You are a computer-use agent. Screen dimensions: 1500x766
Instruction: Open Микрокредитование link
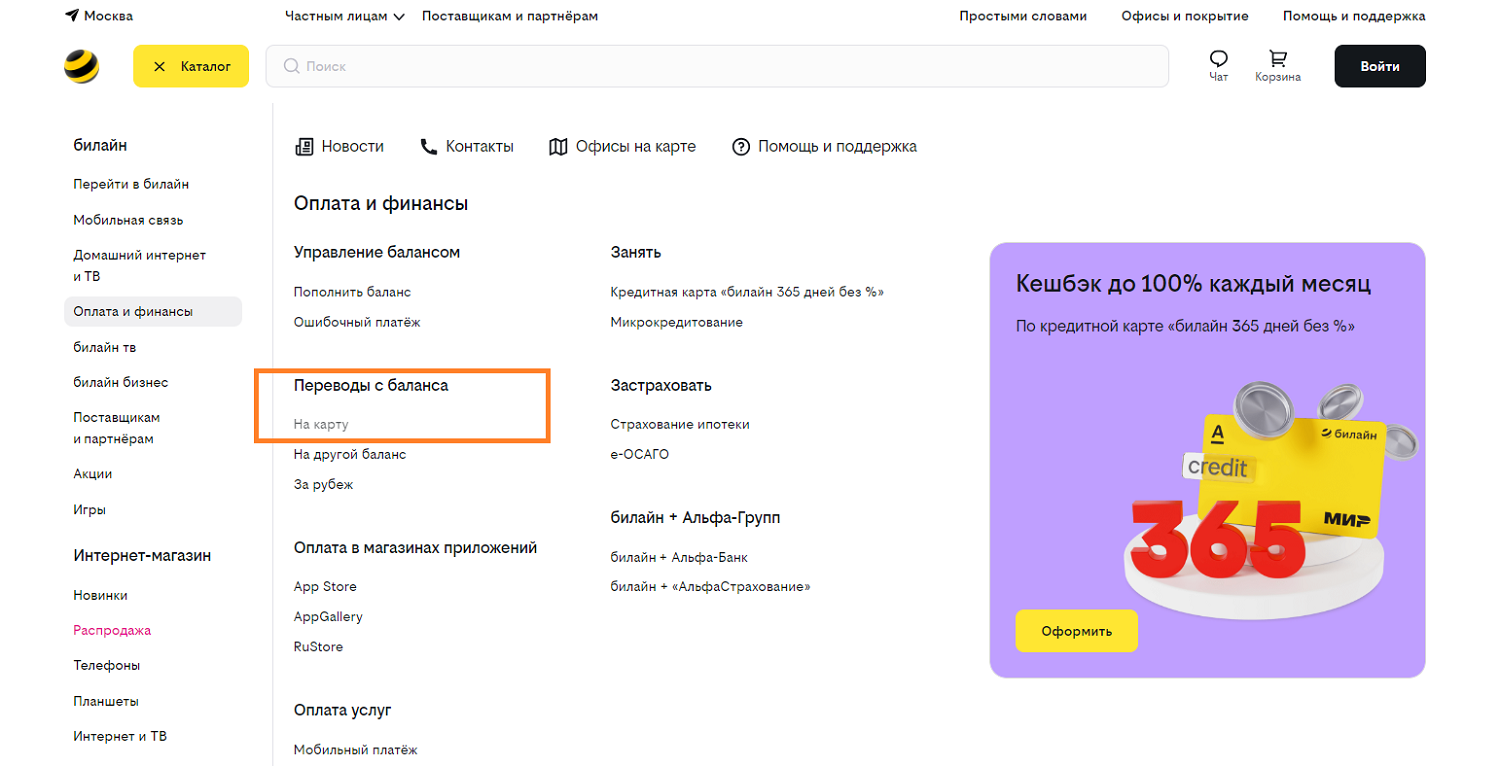tap(677, 322)
